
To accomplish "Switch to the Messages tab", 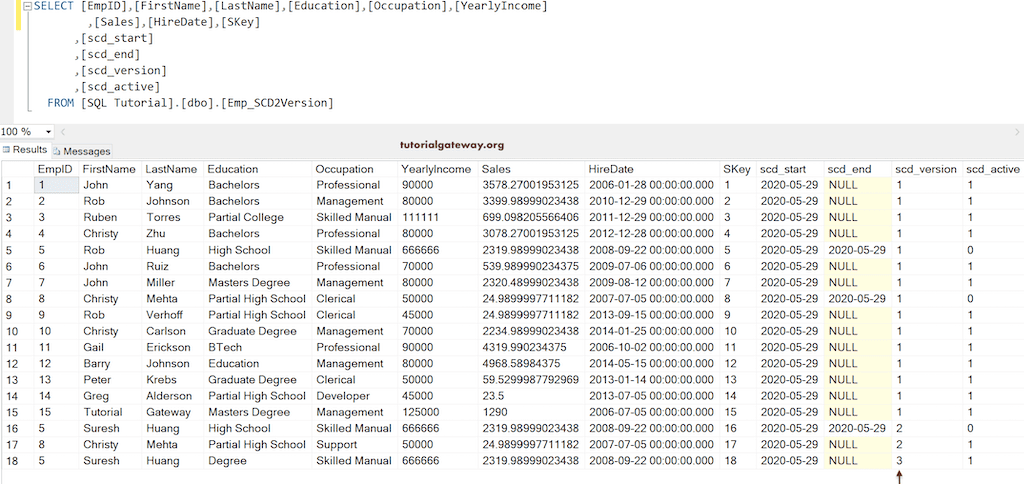I will coord(82,152).
